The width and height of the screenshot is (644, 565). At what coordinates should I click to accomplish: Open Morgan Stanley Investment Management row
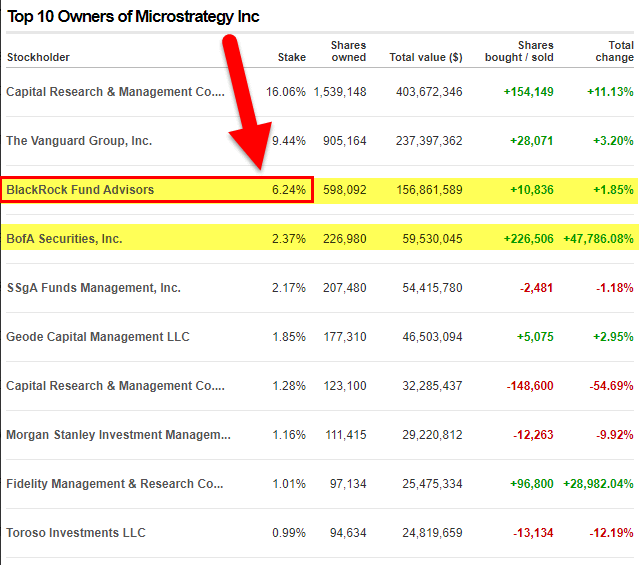click(x=118, y=435)
